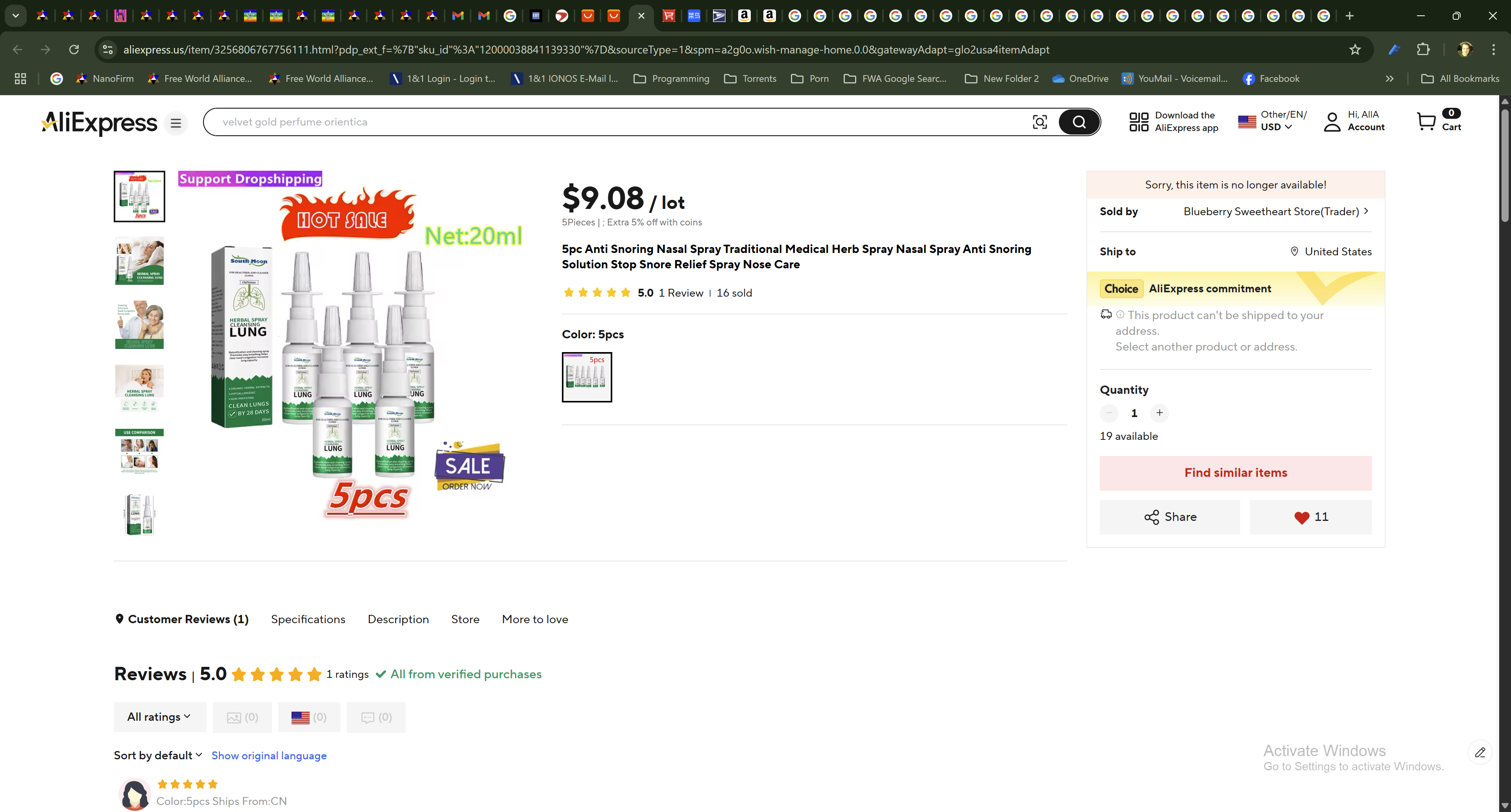
Task: Click the Show original language link
Action: (x=269, y=756)
